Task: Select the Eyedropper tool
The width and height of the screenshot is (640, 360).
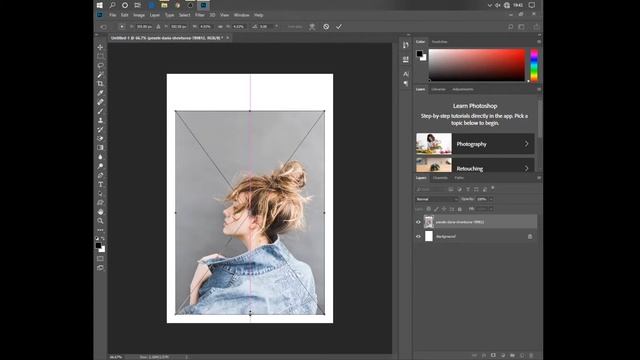Action: [100, 93]
